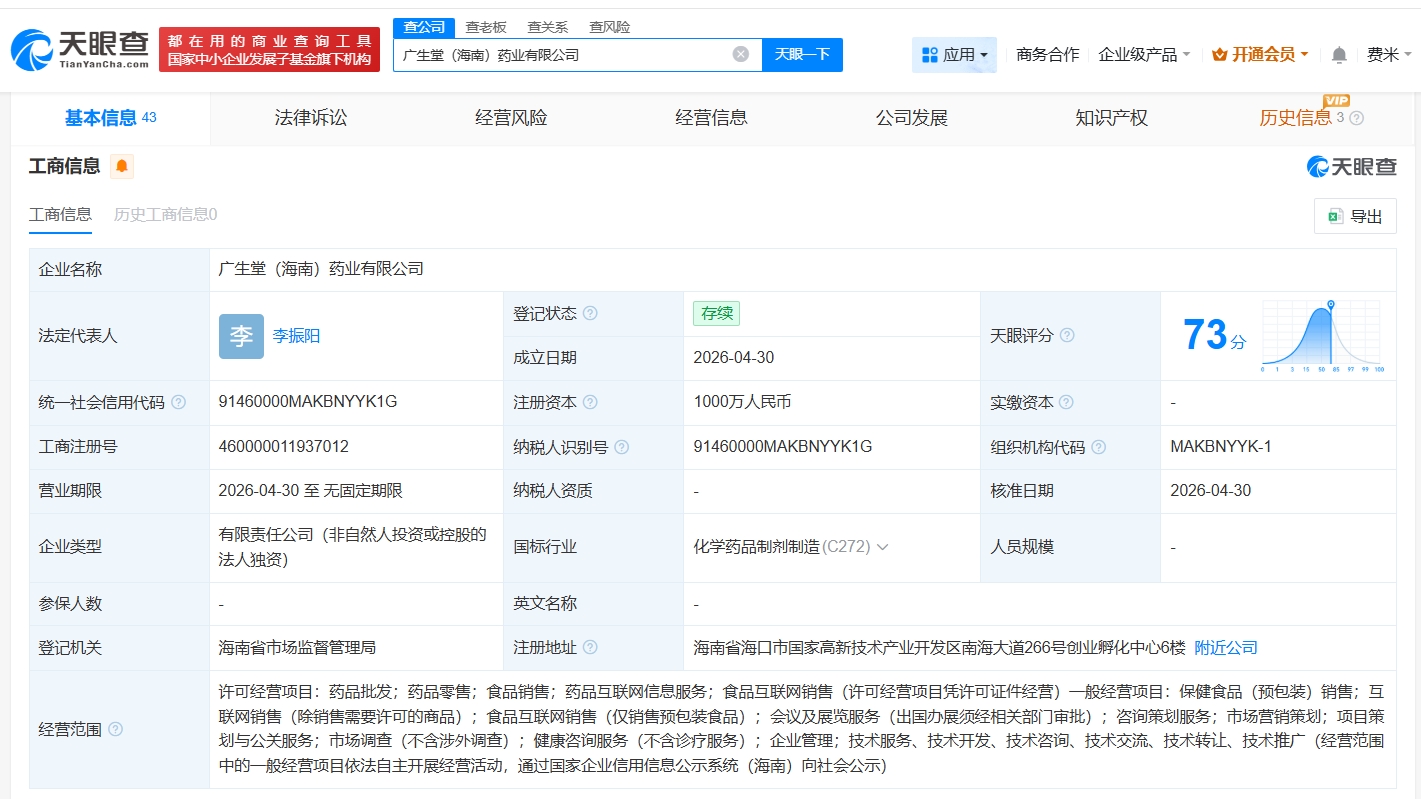
Task: Switch to the 查关系 search tab
Action: click(x=548, y=27)
